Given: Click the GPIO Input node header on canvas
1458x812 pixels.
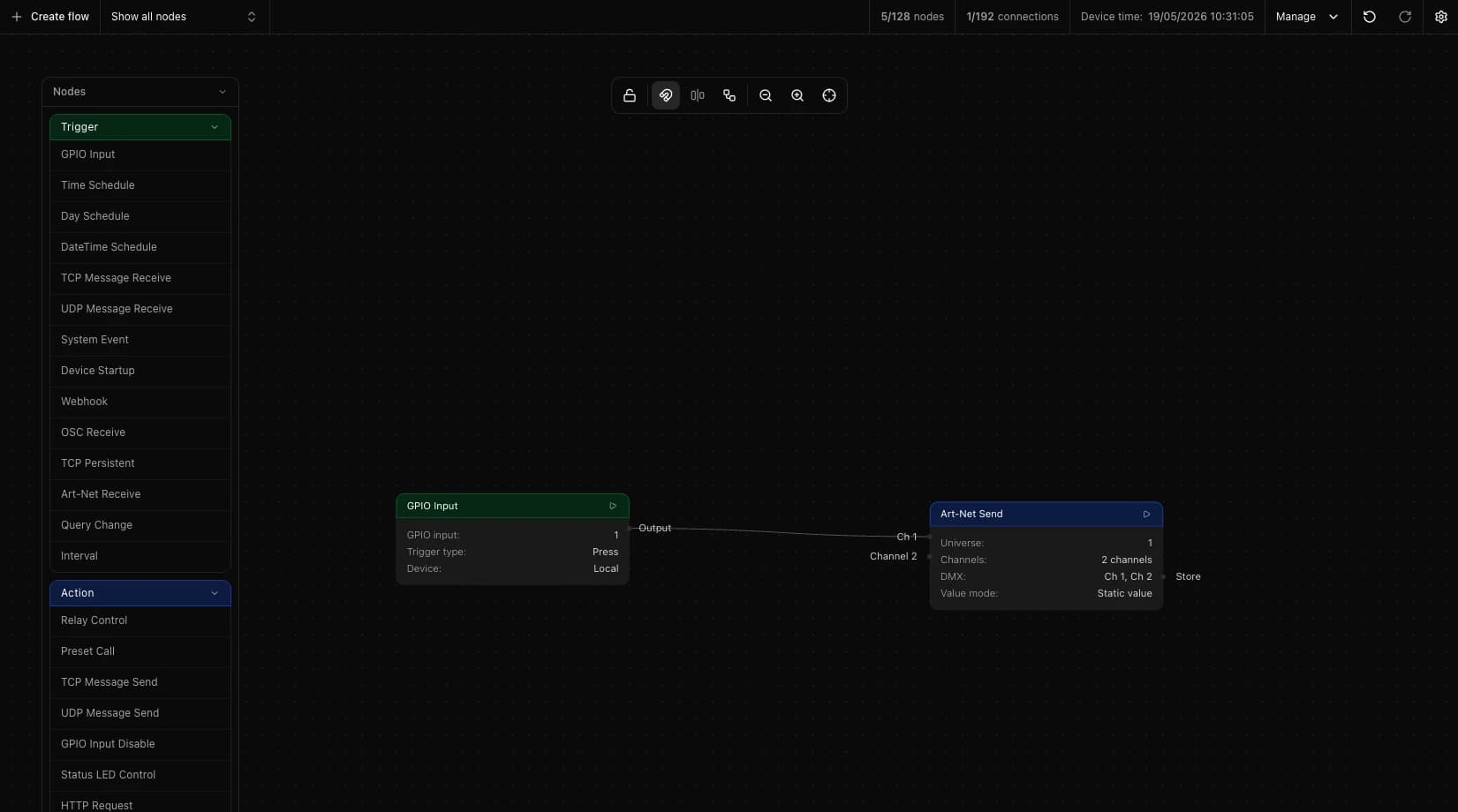Looking at the screenshot, I should (512, 506).
